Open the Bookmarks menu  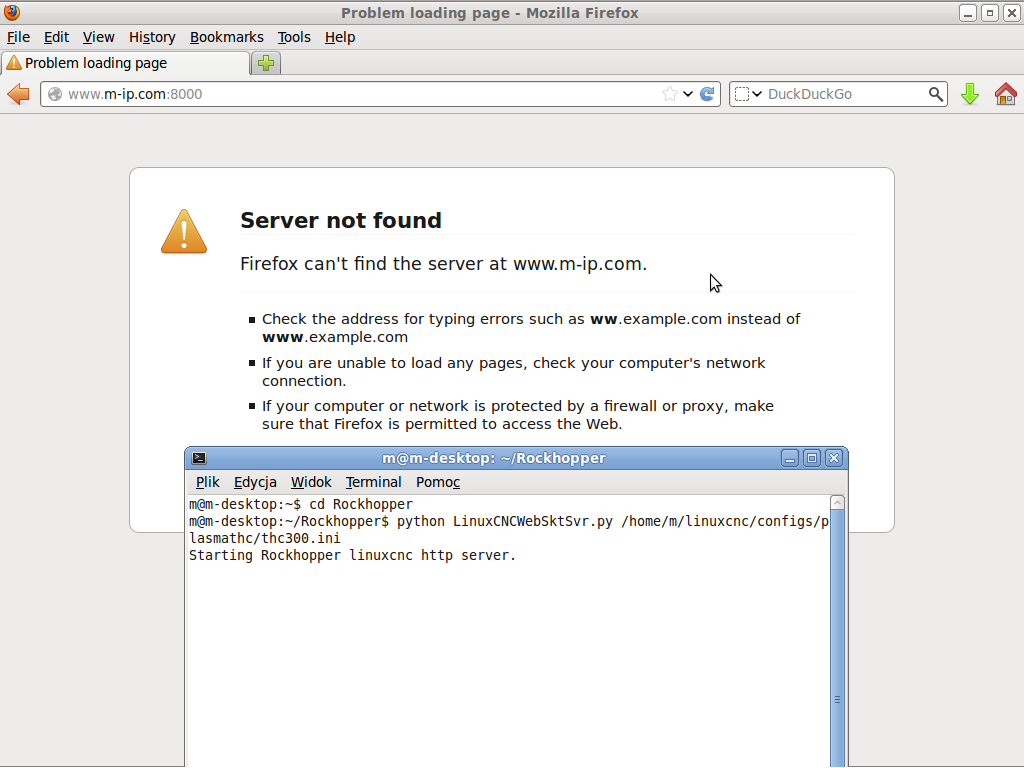(x=227, y=37)
